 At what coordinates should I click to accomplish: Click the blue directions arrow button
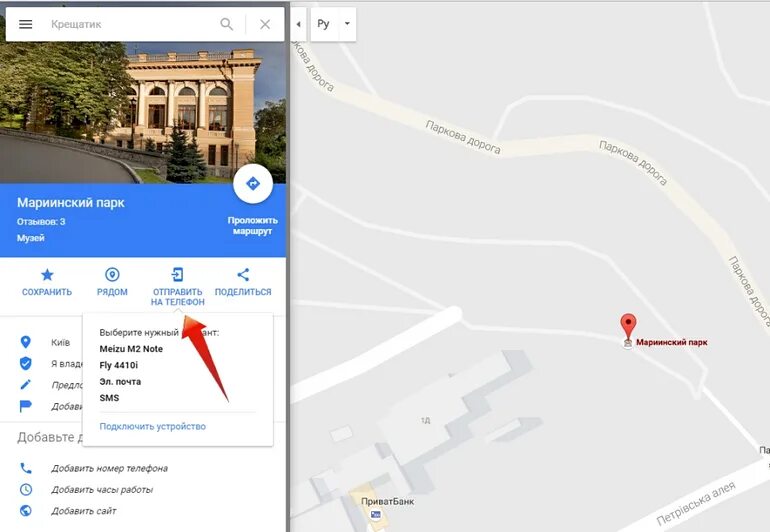[x=253, y=184]
